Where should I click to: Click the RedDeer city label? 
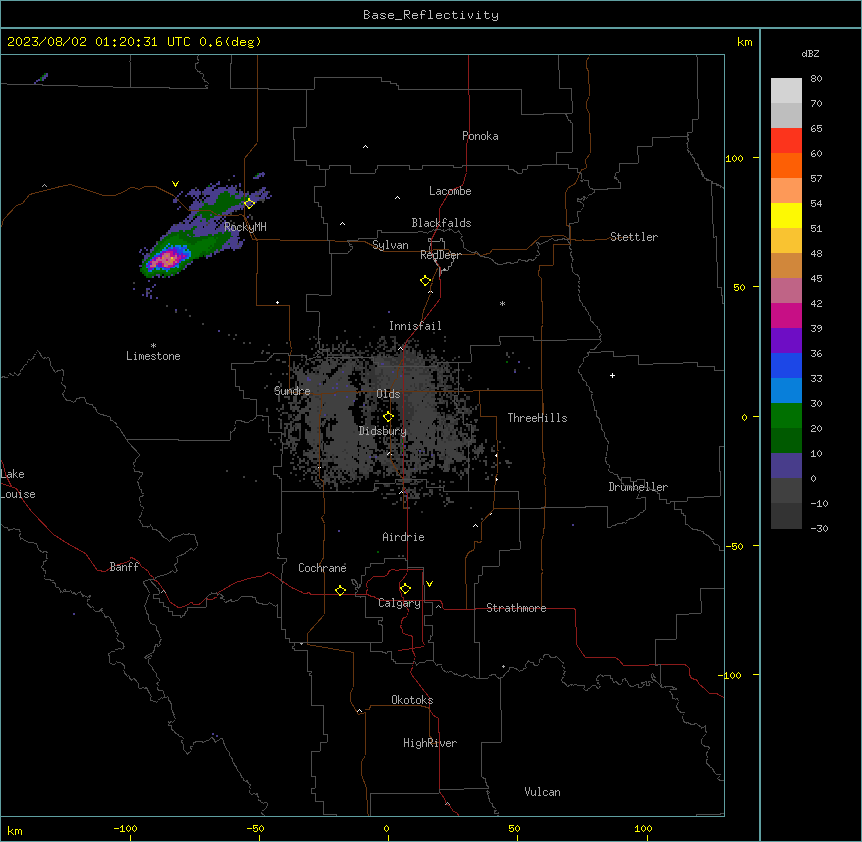pyautogui.click(x=440, y=255)
